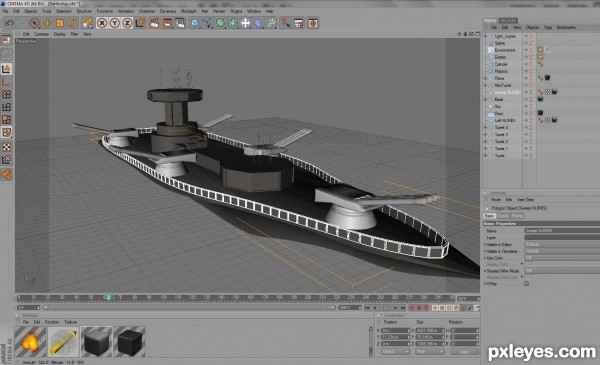Click the Position Y coordinate field
This screenshot has height=365, width=600.
[396, 337]
